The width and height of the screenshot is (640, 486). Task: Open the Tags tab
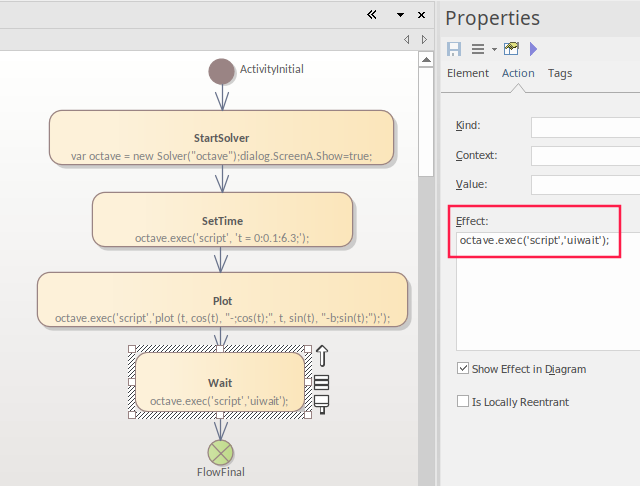(560, 73)
